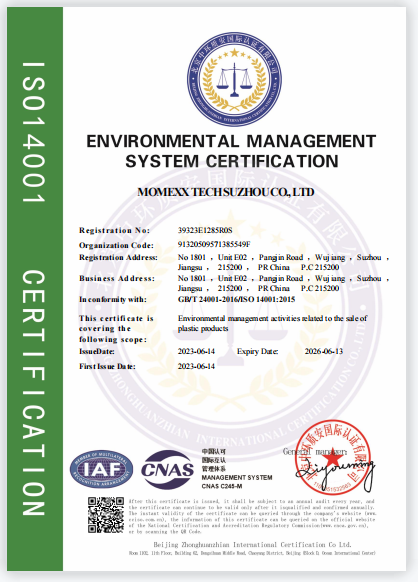The width and height of the screenshot is (418, 582).
Task: Click the certification body scales logo
Action: (x=234, y=79)
